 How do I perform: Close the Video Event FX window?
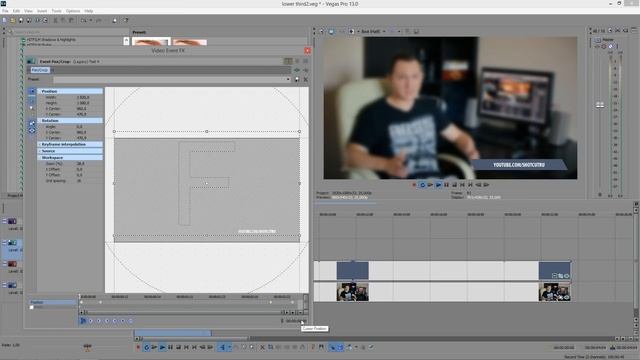(307, 50)
